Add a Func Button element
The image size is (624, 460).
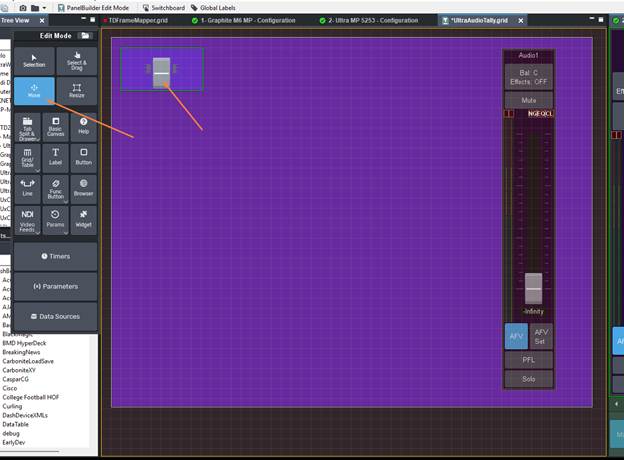coord(55,189)
